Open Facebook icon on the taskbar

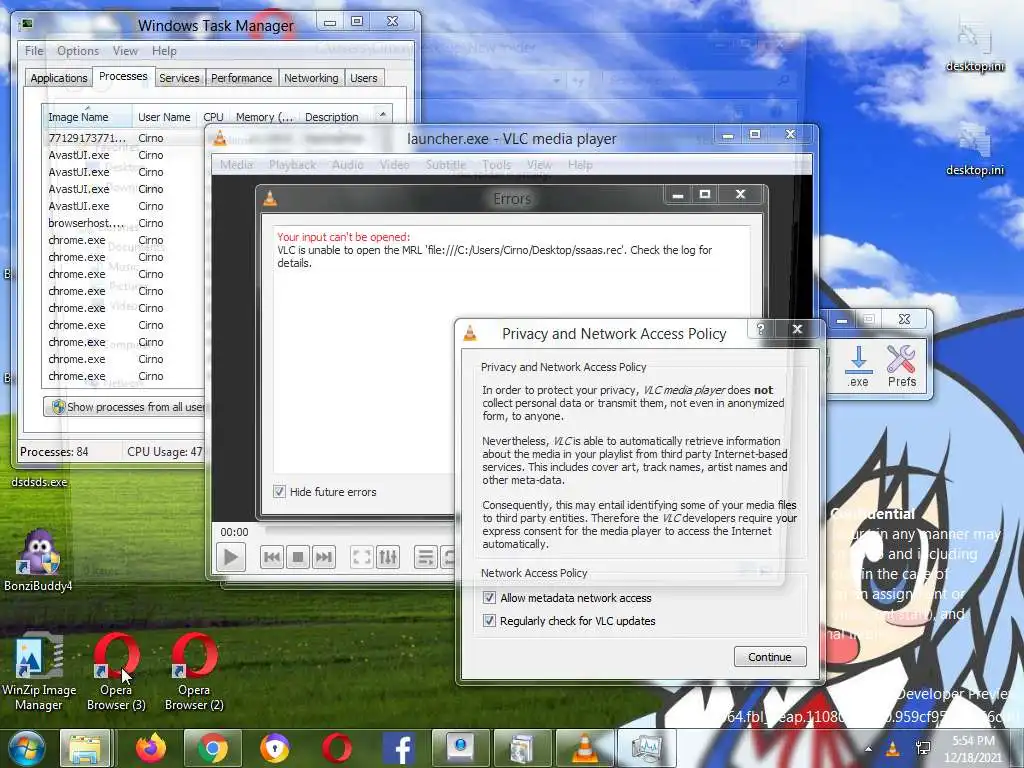(x=399, y=748)
